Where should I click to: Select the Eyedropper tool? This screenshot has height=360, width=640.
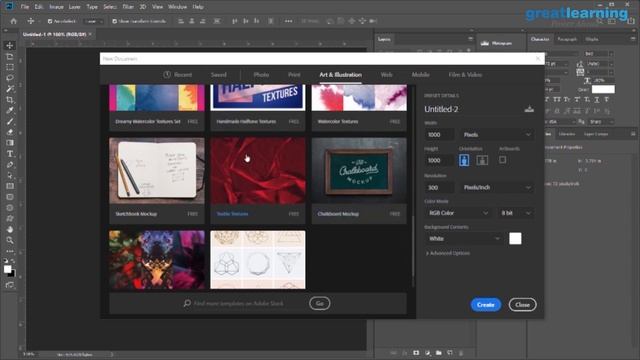click(x=10, y=110)
